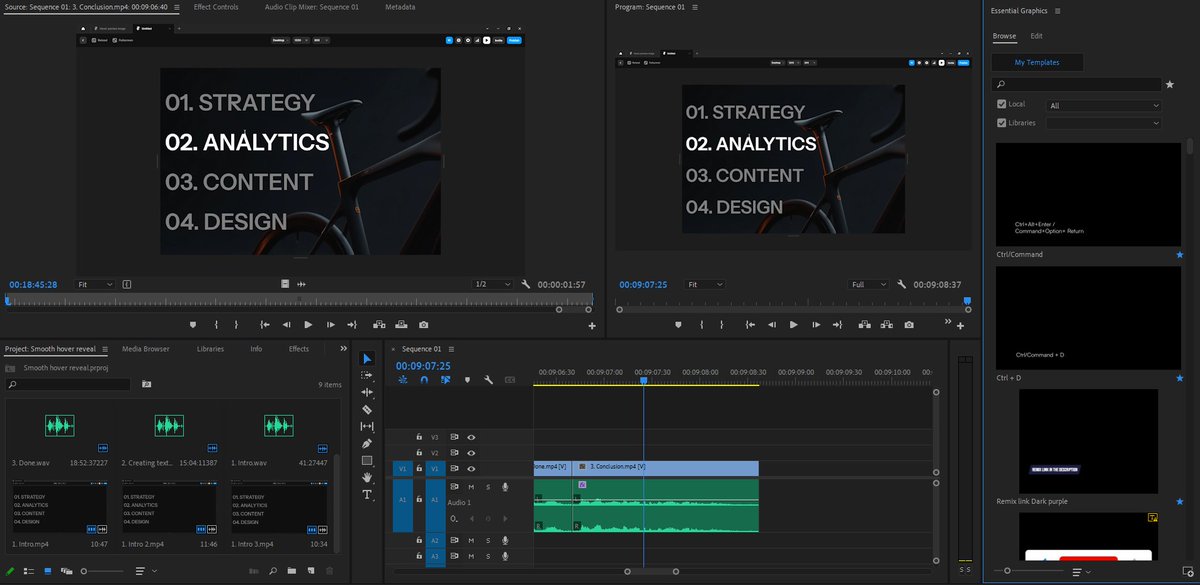
Task: Play the Program monitor sequence
Action: [x=793, y=325]
